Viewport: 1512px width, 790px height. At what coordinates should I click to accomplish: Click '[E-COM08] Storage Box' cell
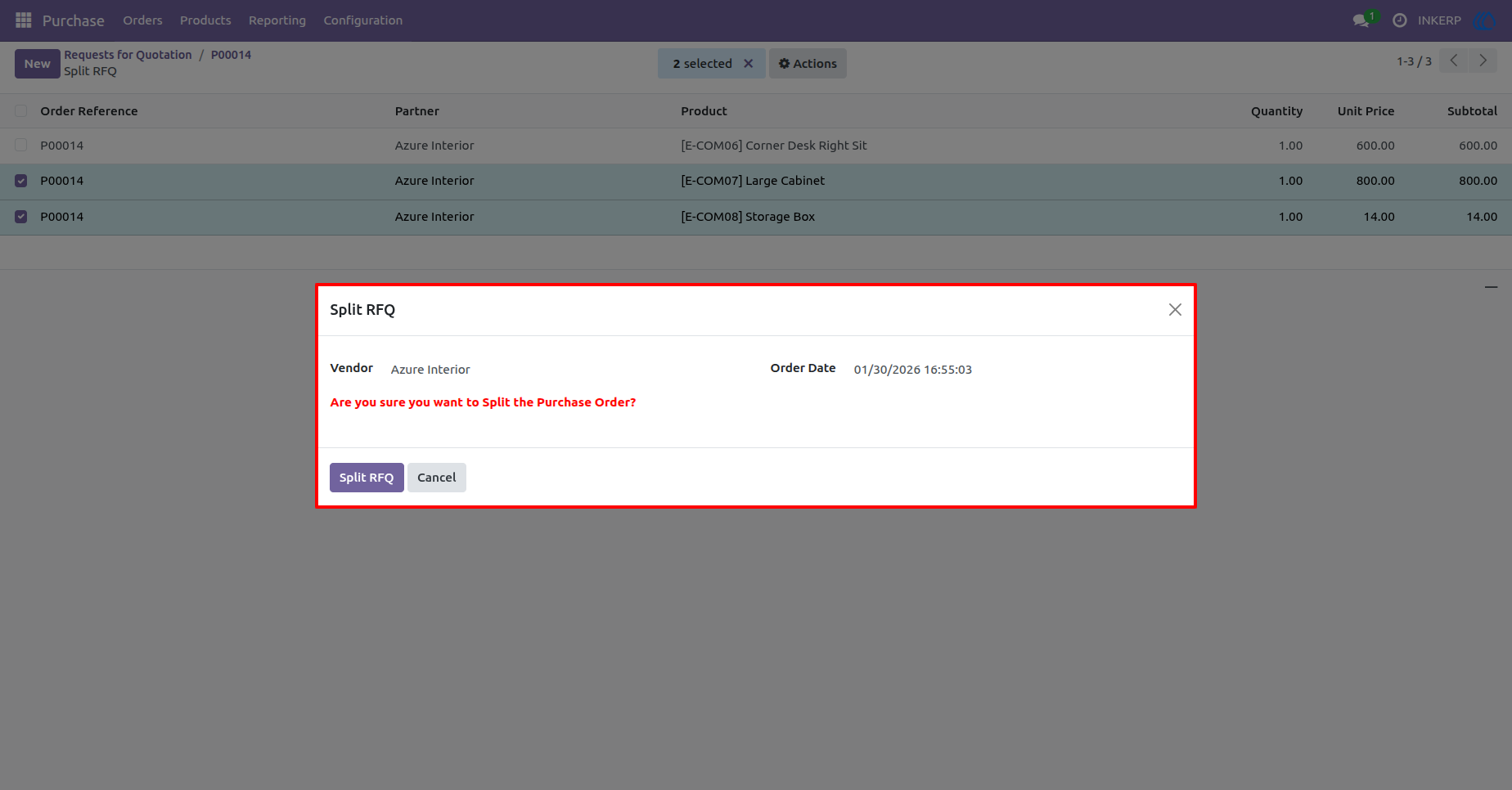tap(748, 217)
